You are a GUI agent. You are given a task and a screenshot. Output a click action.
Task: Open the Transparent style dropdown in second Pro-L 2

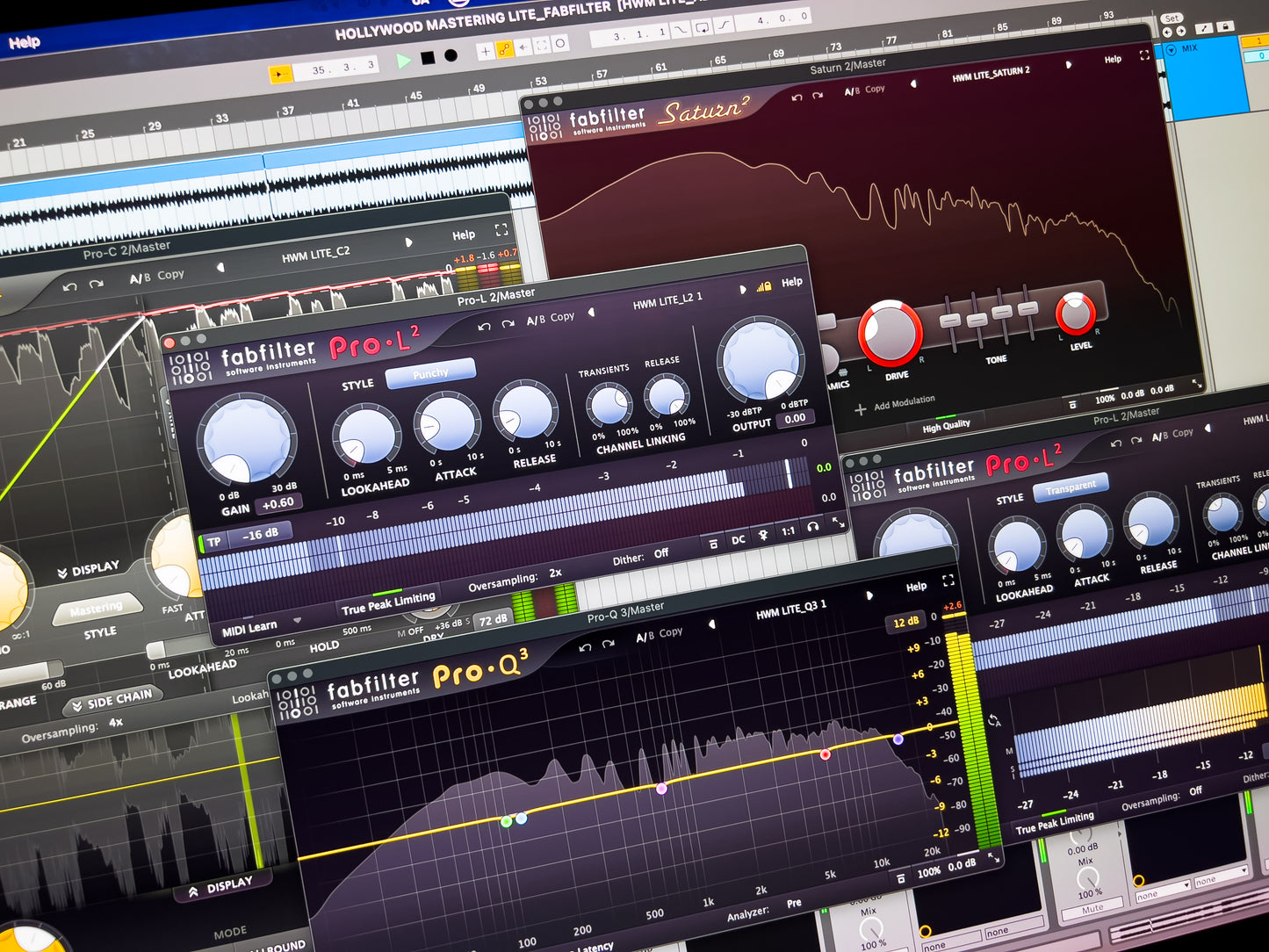point(1071,487)
